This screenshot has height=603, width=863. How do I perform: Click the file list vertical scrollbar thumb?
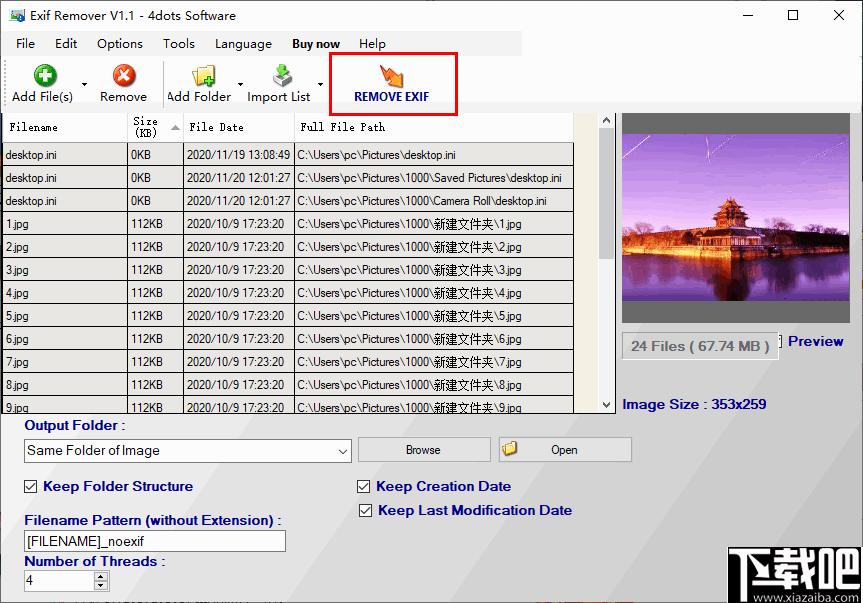coord(606,193)
